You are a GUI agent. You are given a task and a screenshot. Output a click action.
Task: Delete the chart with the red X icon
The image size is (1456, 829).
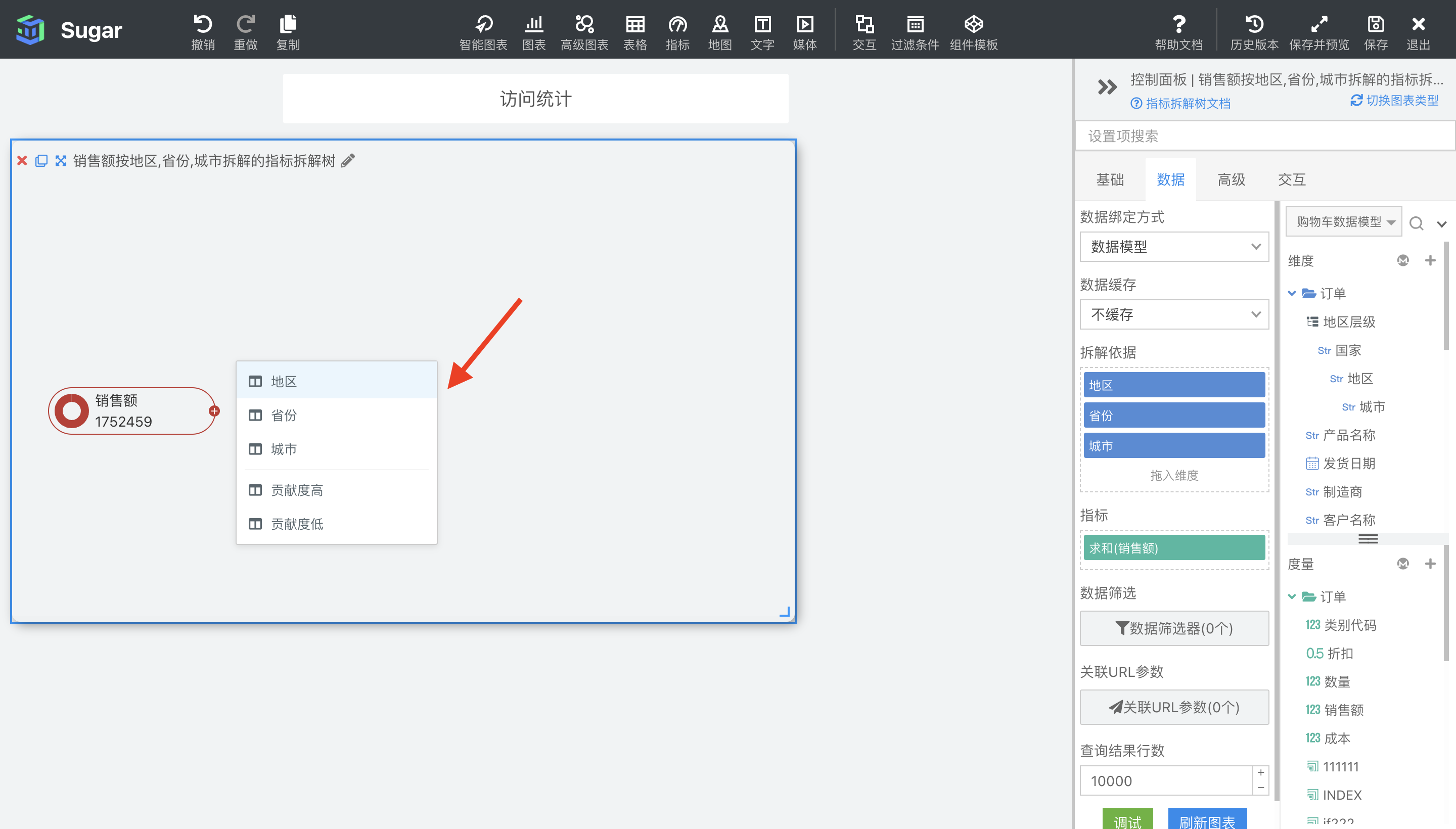(x=22, y=161)
